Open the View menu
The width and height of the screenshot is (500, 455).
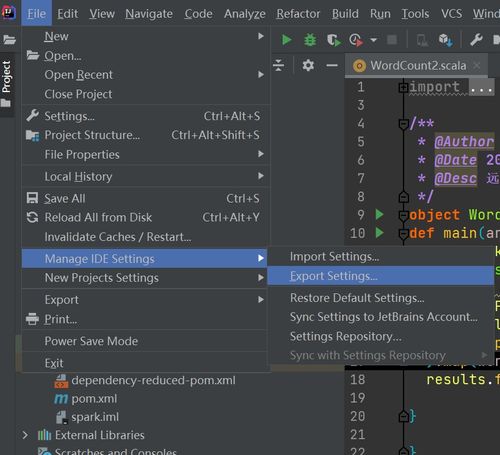tap(102, 14)
